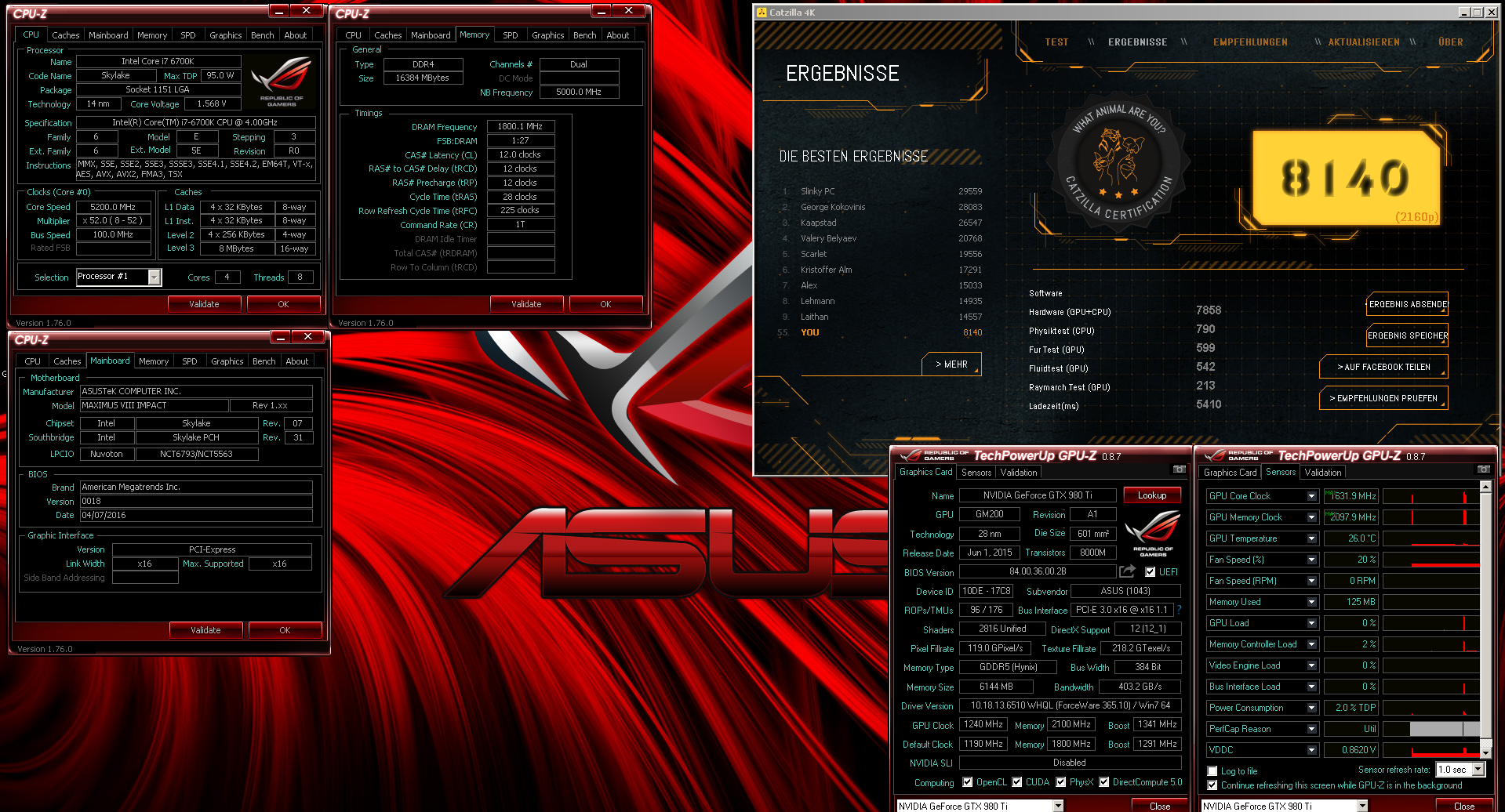1505x812 pixels.
Task: Switch to Bench tab in the CPU-Z CPU window
Action: 263,35
